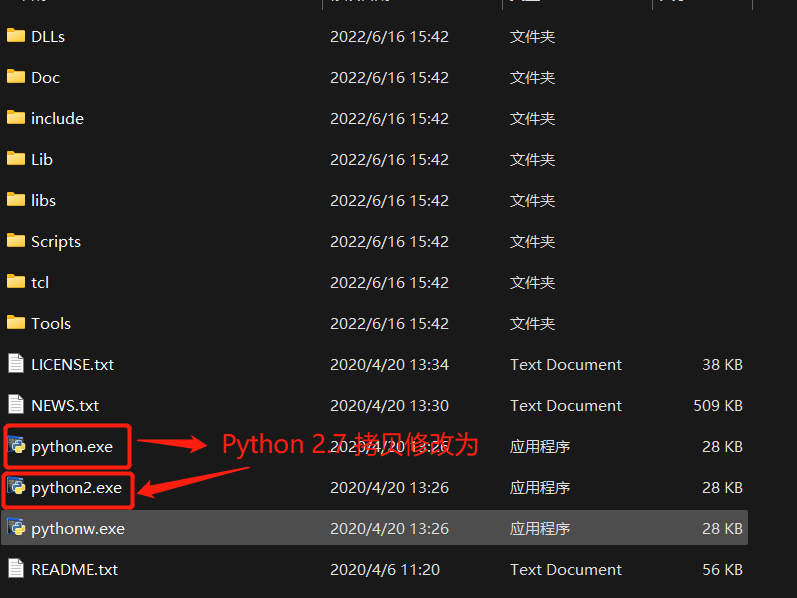This screenshot has height=598, width=797.
Task: Click the 应用程序 type of pythonw.exe
Action: point(540,529)
